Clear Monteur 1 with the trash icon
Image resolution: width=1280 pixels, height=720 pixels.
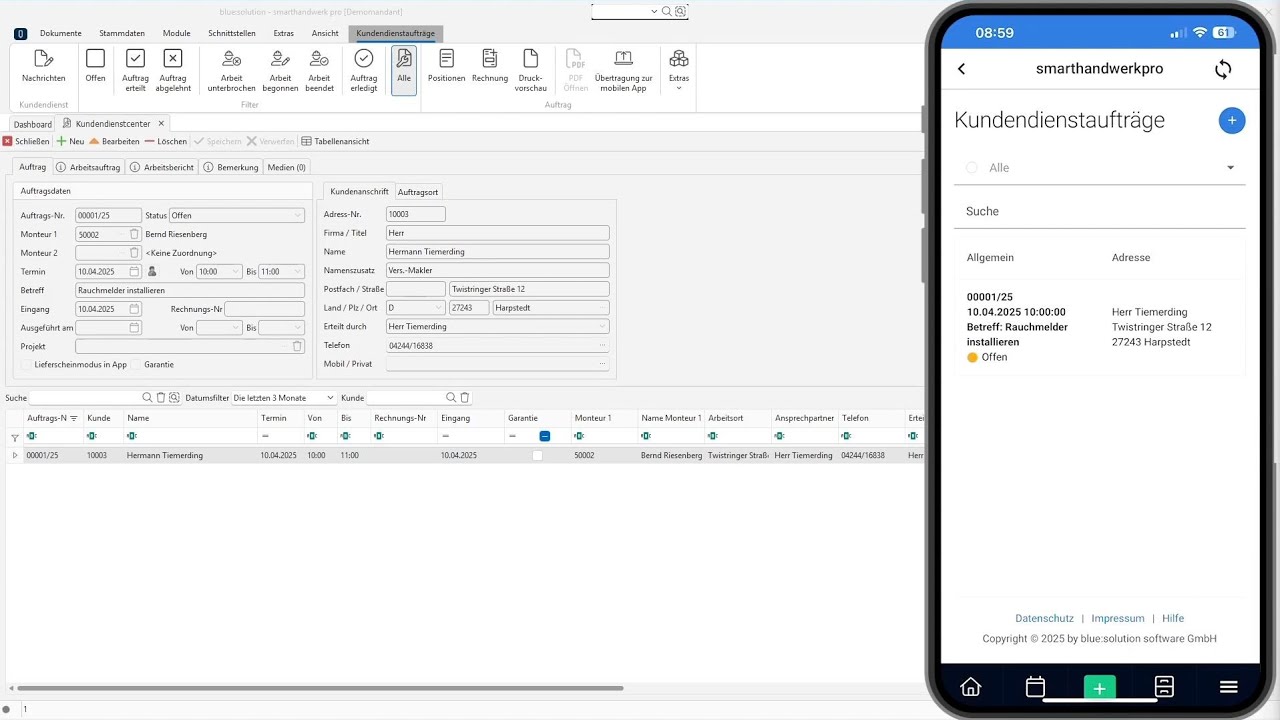pyautogui.click(x=134, y=234)
